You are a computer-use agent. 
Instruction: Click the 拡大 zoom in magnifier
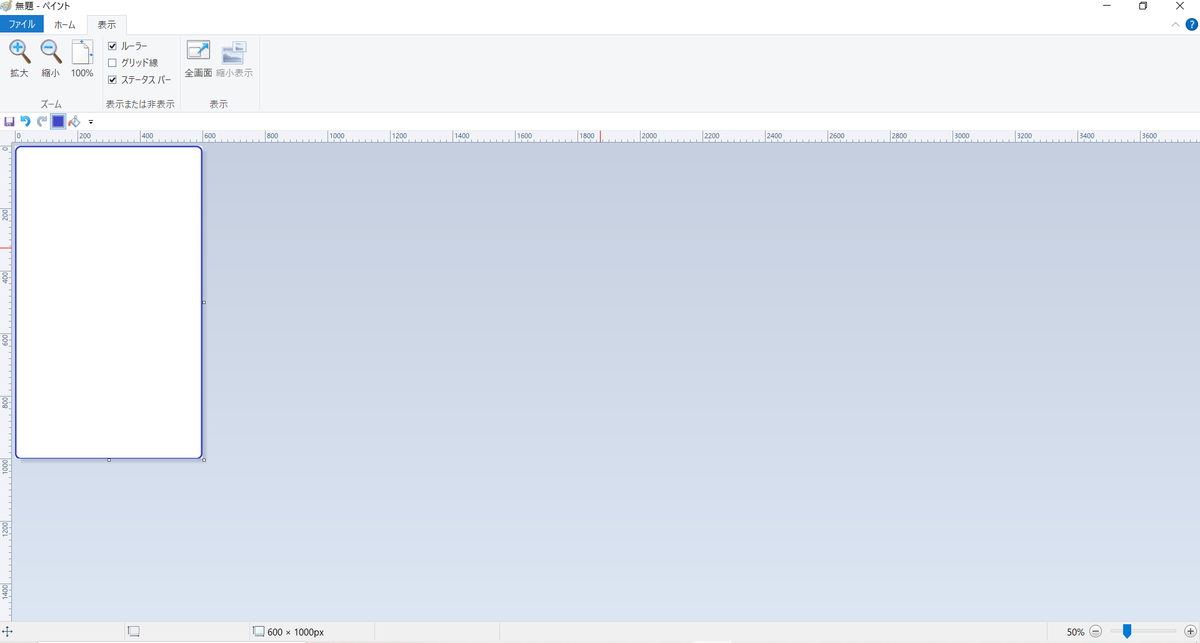point(19,59)
